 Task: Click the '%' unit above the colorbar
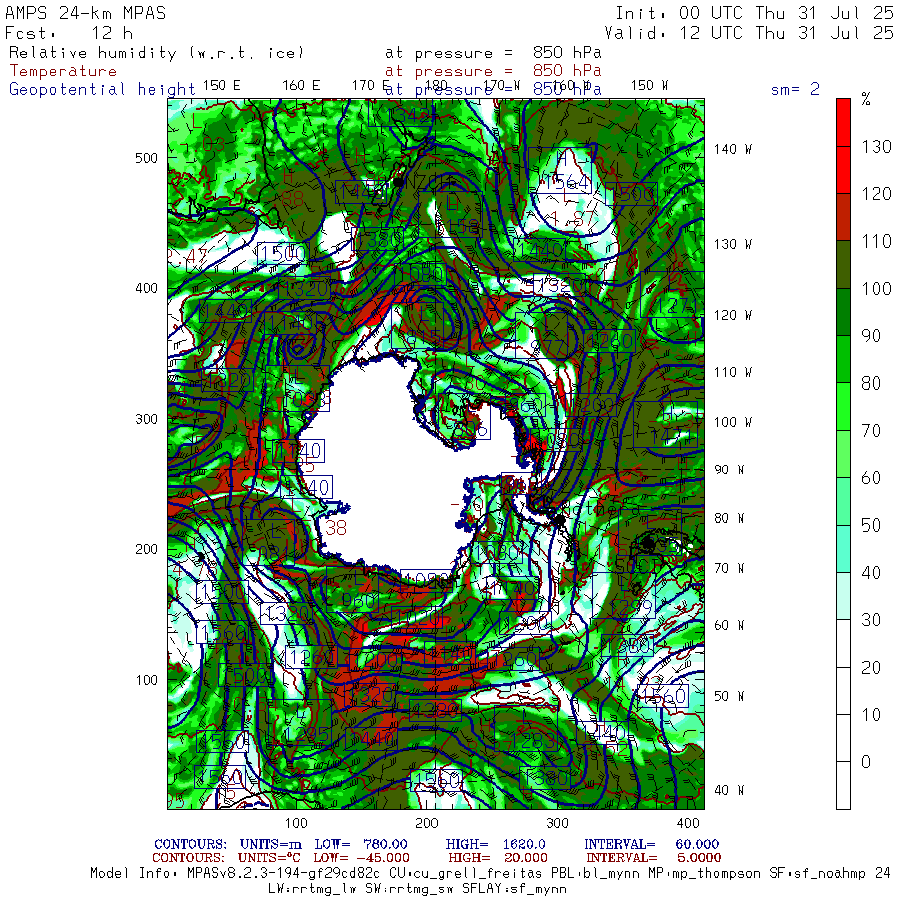click(x=866, y=99)
